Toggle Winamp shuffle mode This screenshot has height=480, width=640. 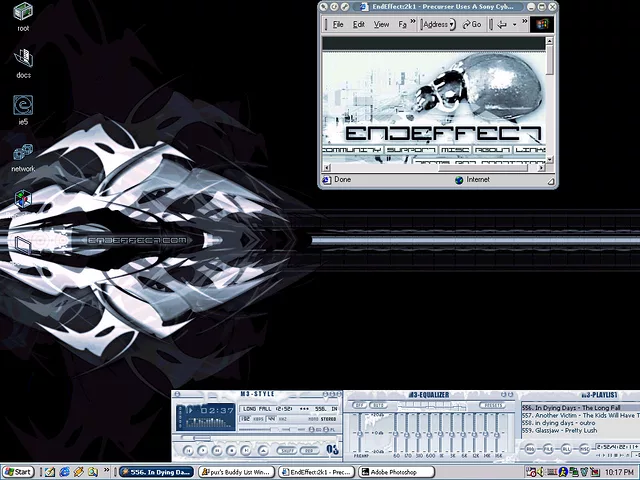pos(287,451)
